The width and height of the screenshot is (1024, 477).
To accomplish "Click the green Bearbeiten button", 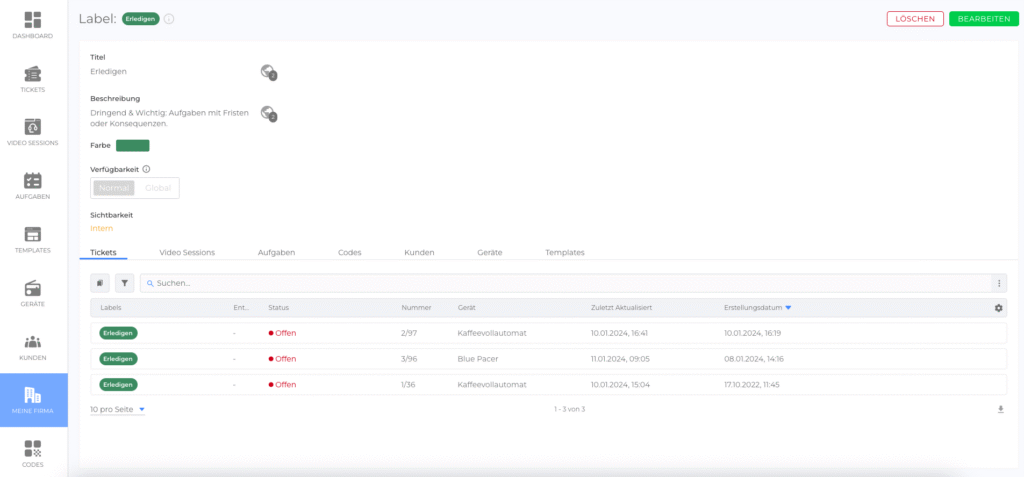I will 983,19.
